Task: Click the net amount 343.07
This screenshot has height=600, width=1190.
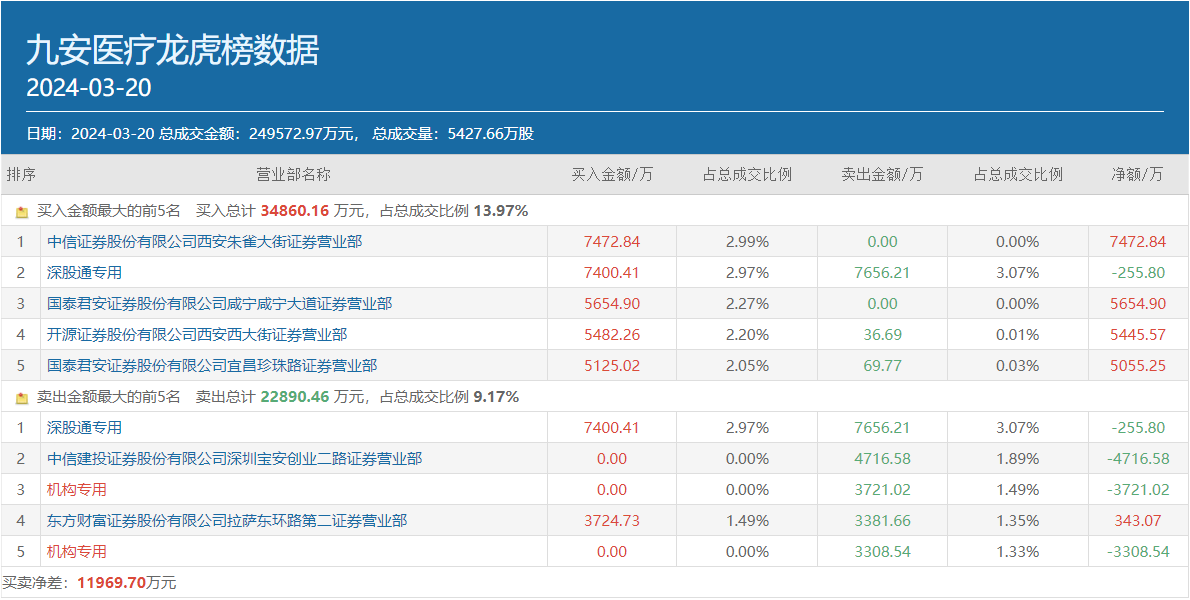Action: point(1137,521)
